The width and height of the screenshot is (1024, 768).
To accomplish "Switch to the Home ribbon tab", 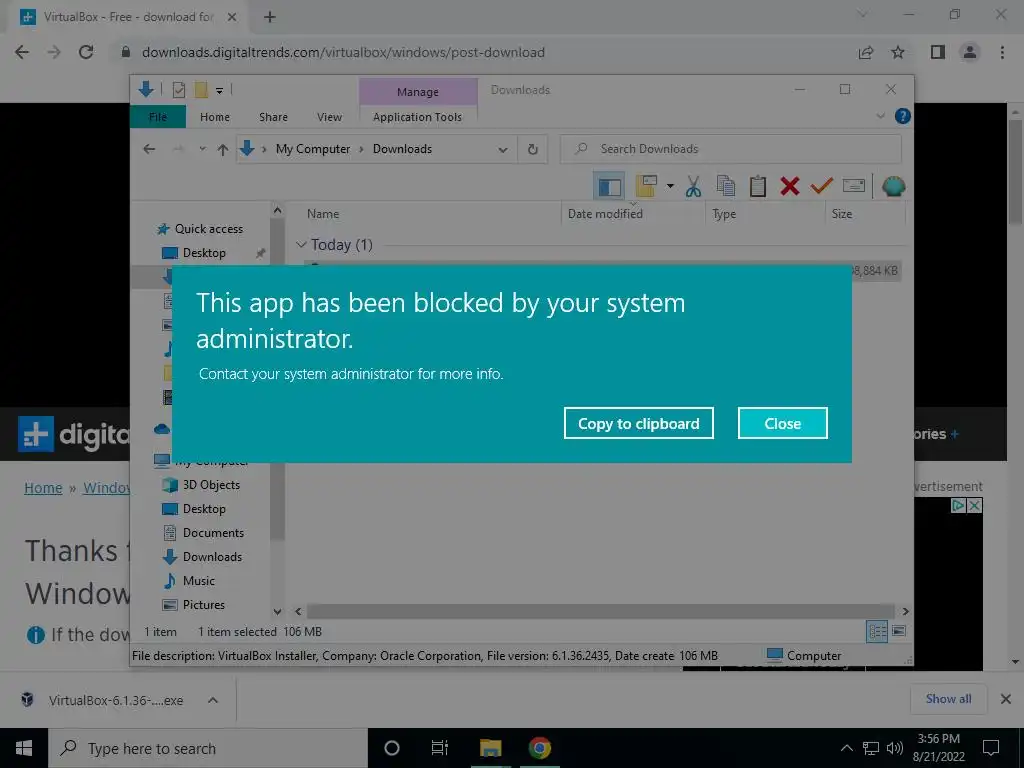I will point(215,117).
